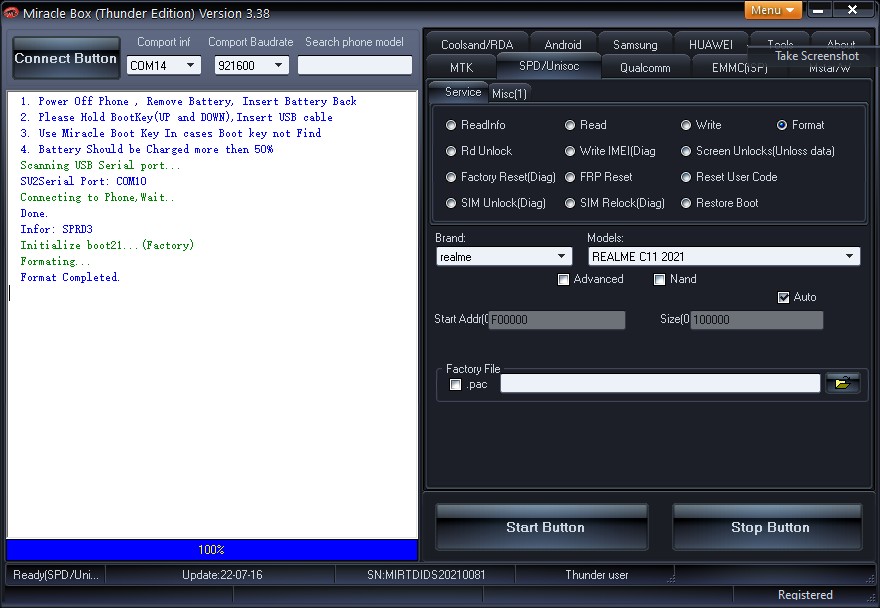Tick the .pac factory file checkbox

point(456,385)
